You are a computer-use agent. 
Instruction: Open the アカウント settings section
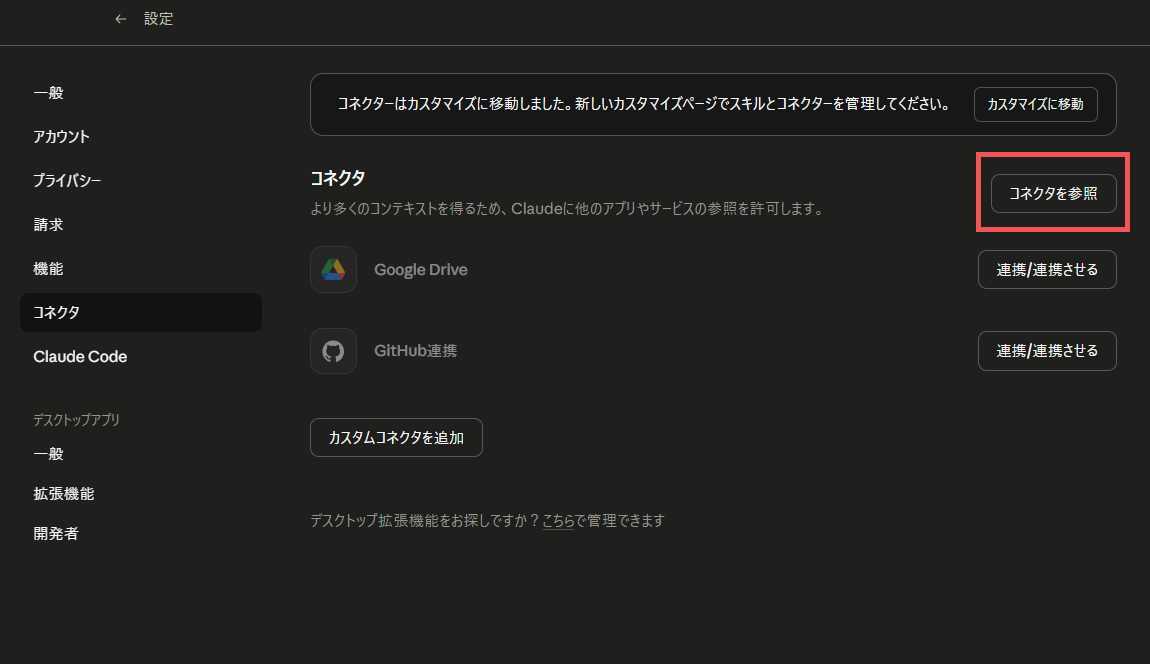click(61, 137)
